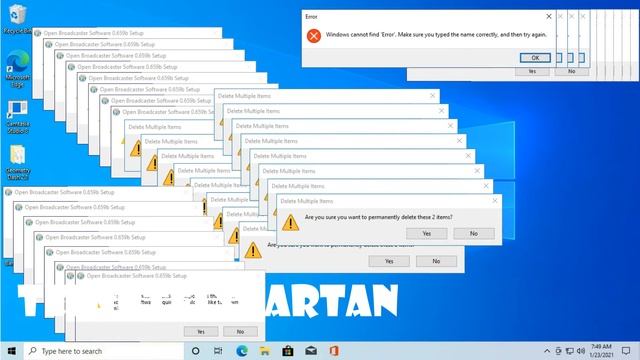This screenshot has width=640, height=360.
Task: Click the 'permanently delete these 2 items' text
Action: click(378, 217)
